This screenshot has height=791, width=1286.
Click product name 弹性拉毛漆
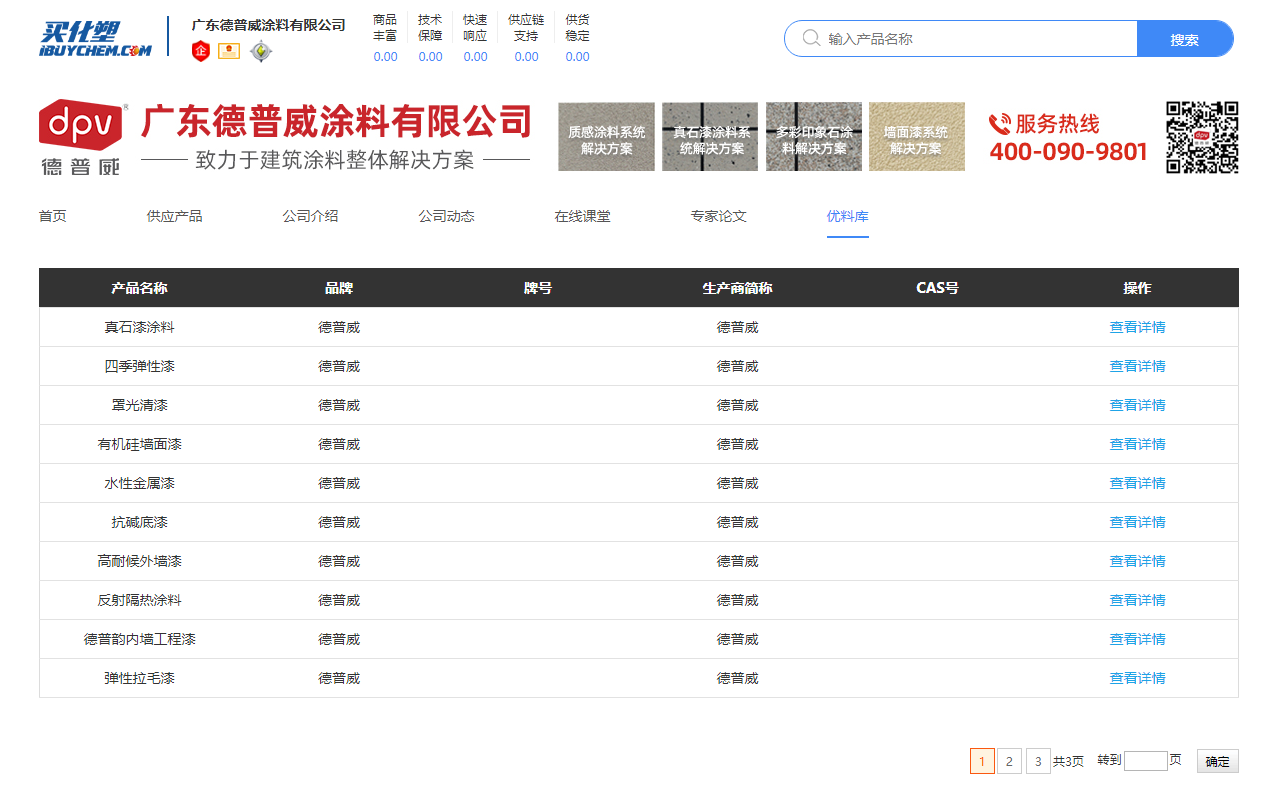(x=139, y=678)
